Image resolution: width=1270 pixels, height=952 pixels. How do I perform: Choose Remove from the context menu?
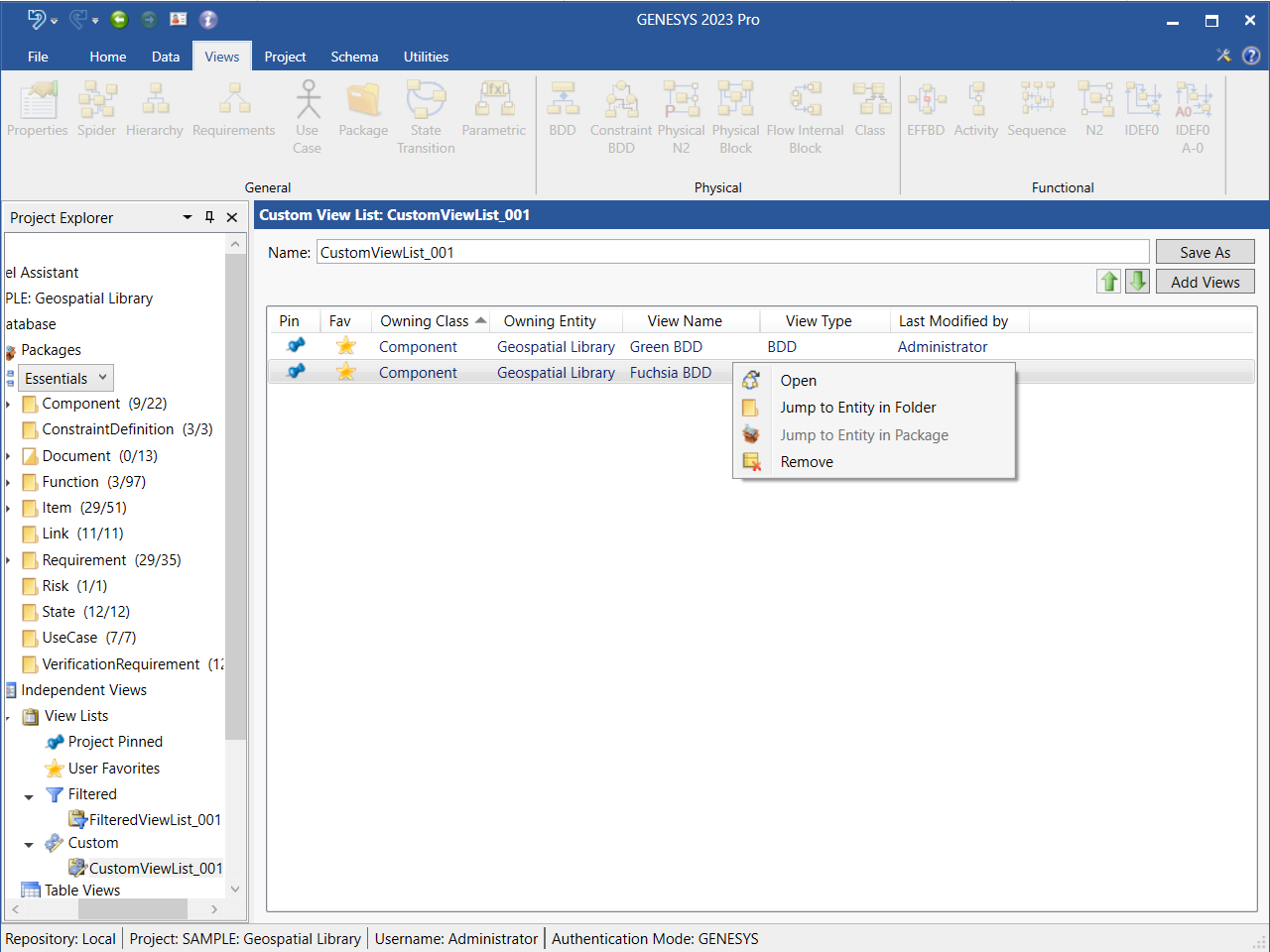point(807,462)
